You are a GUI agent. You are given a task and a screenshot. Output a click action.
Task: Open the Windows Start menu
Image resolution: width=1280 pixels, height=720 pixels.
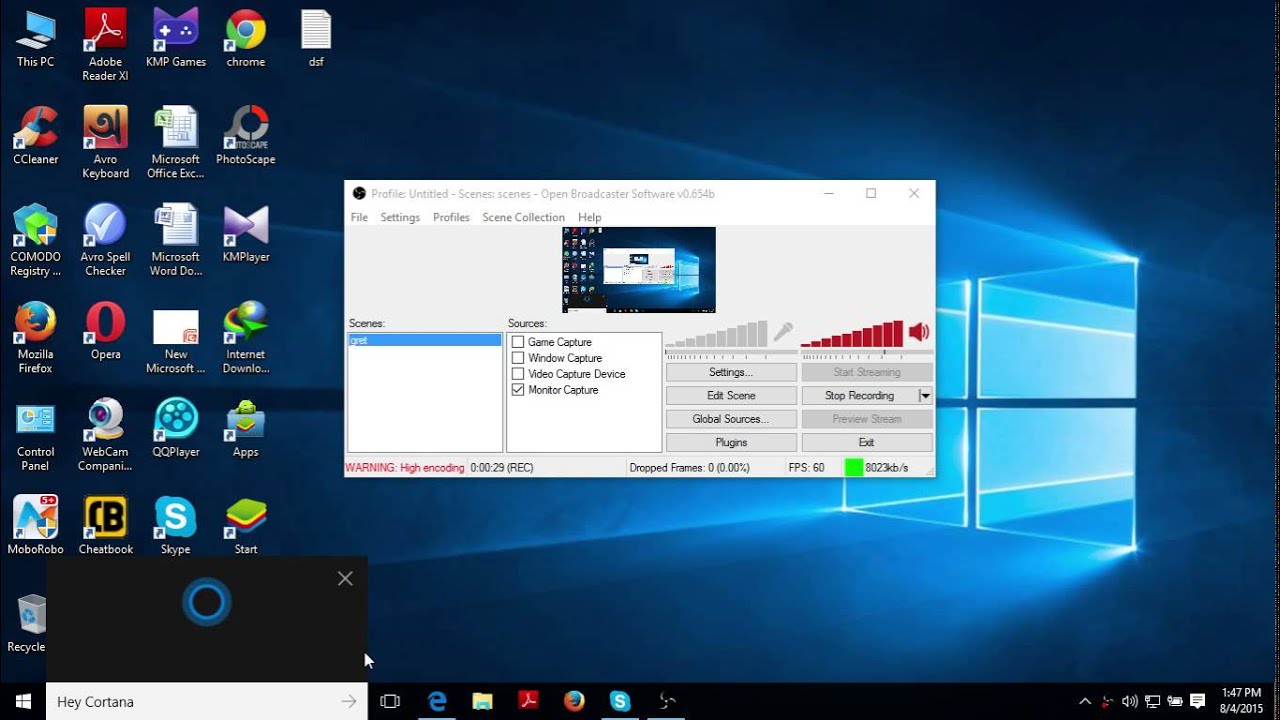pyautogui.click(x=23, y=702)
